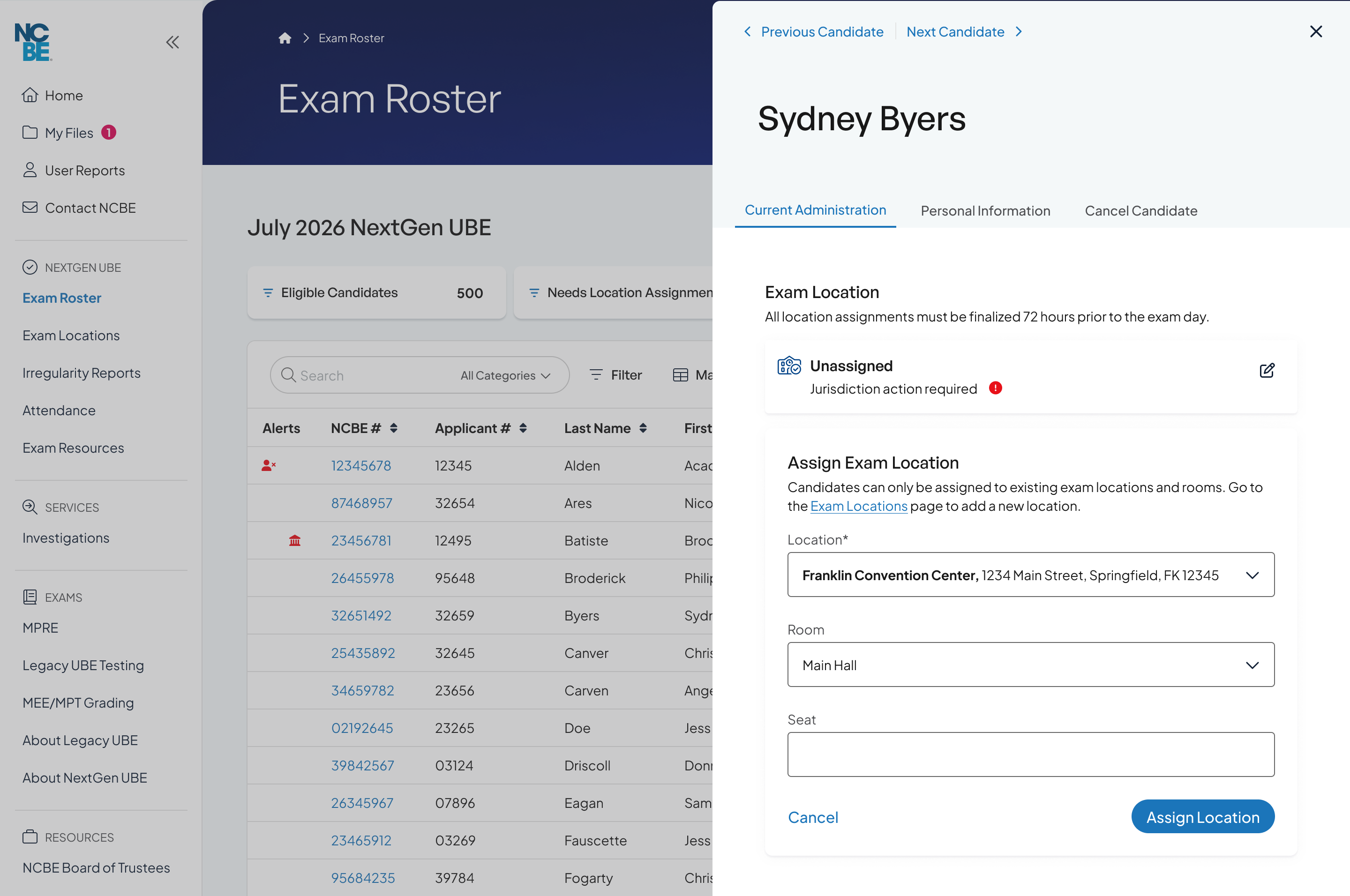Click the Exam Roster breadcrumb text
The image size is (1350, 896).
(x=351, y=38)
